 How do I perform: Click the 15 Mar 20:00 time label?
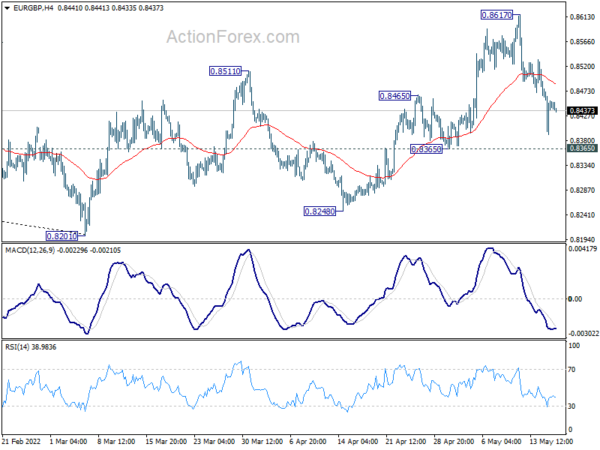166,442
